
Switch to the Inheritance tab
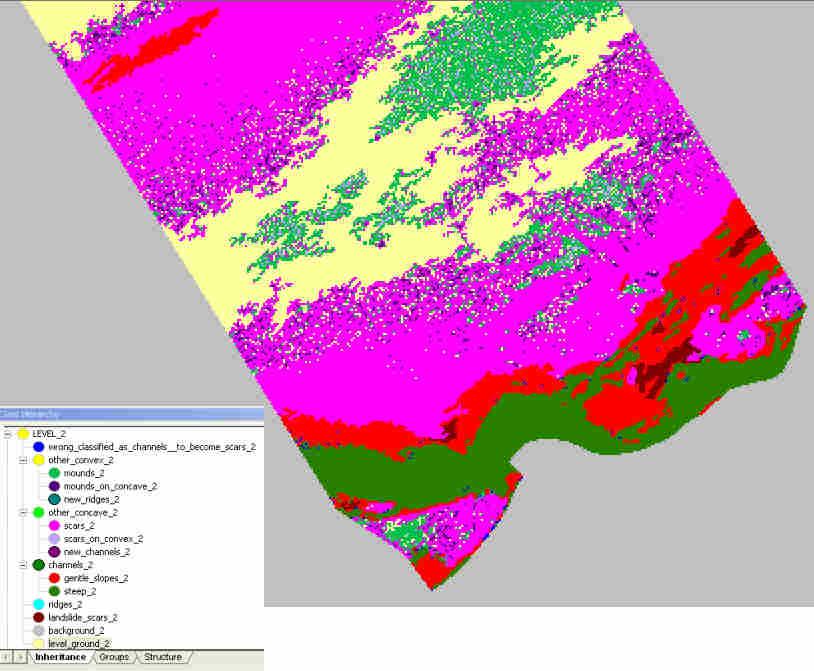[60, 657]
